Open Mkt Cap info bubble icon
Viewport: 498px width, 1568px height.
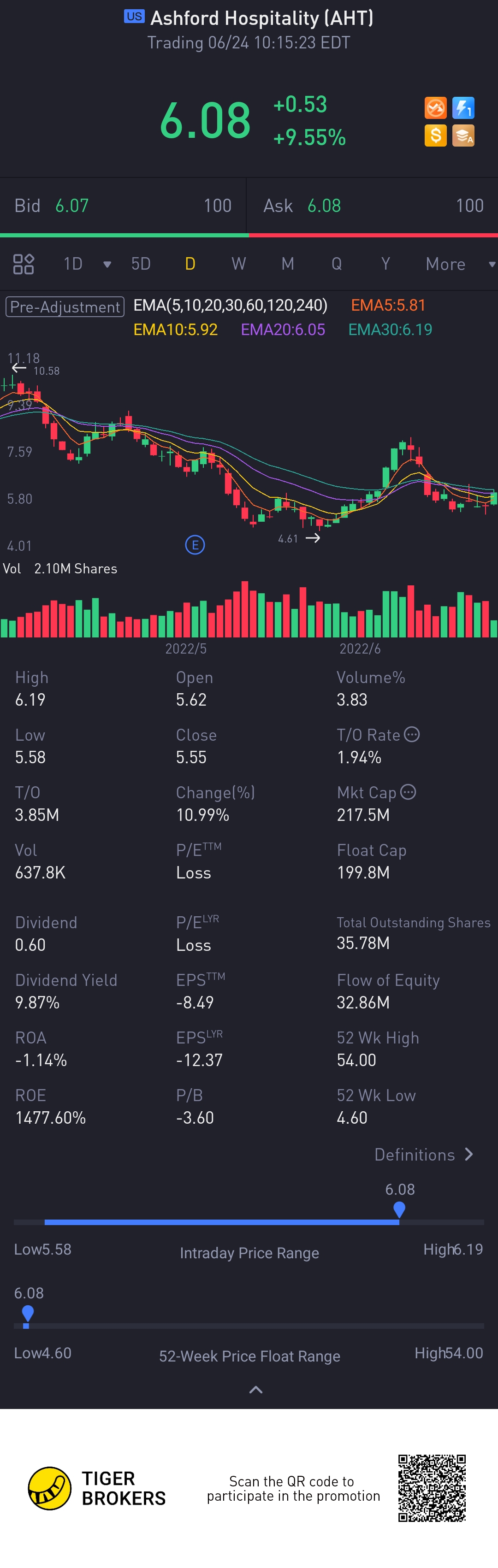(x=409, y=792)
